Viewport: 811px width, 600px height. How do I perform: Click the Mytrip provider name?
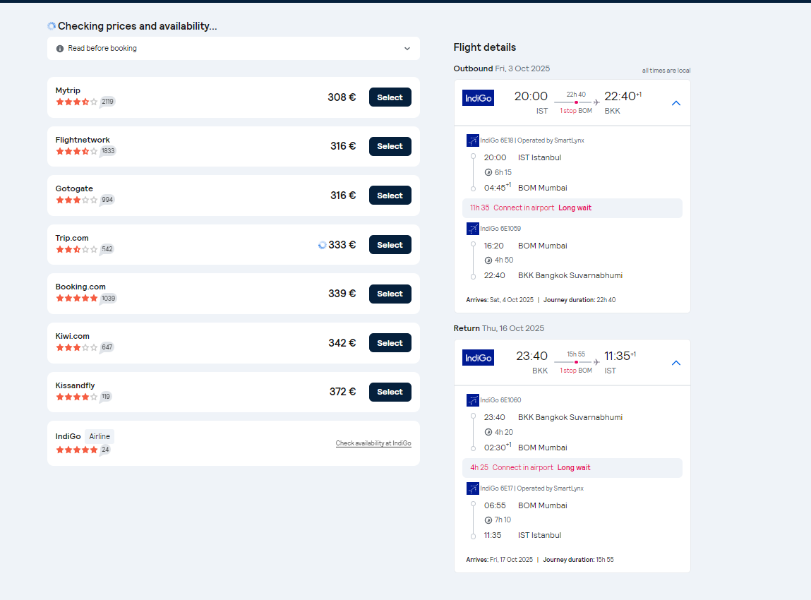[68, 91]
